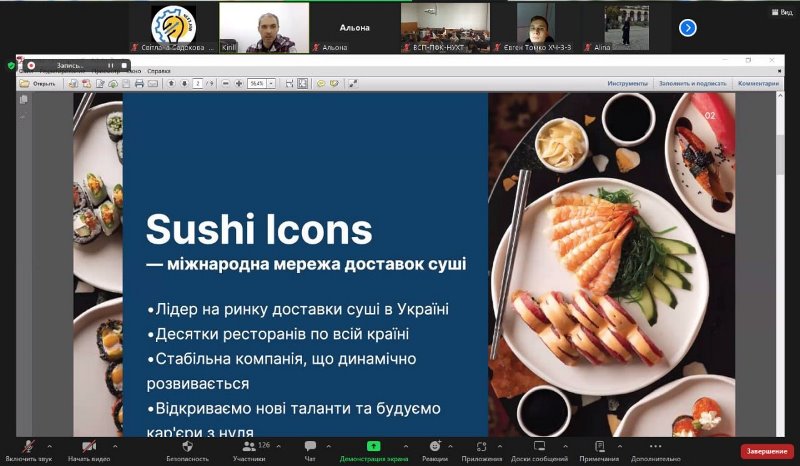
Task: Switch to read mode expand icon
Action: [353, 84]
